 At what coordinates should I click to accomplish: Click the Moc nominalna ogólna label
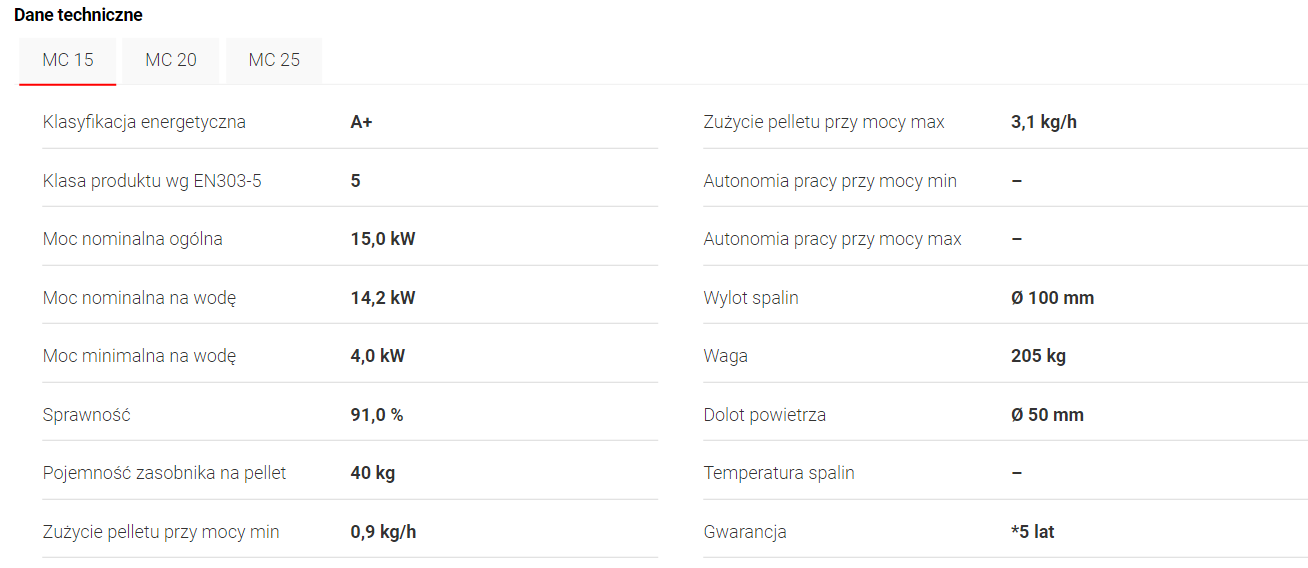point(133,239)
